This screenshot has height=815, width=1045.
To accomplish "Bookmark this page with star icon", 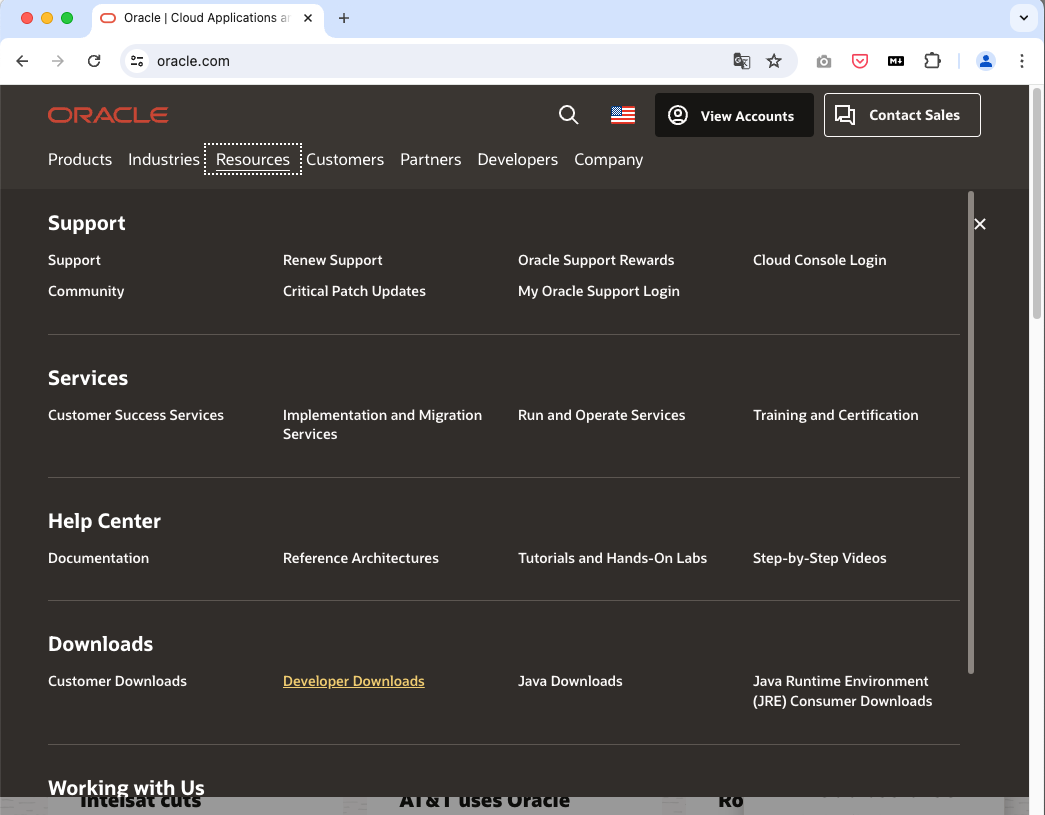I will [774, 61].
